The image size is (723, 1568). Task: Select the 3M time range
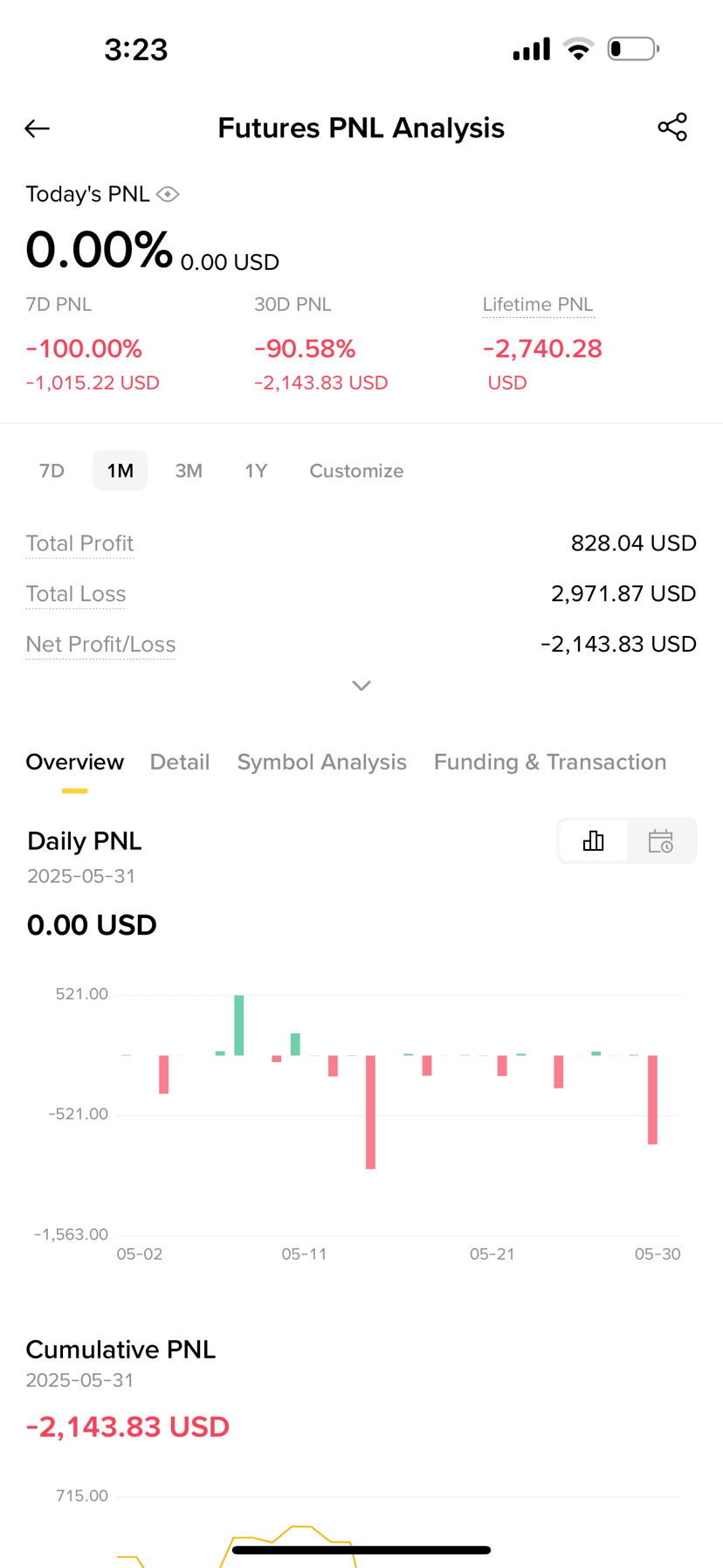click(189, 471)
